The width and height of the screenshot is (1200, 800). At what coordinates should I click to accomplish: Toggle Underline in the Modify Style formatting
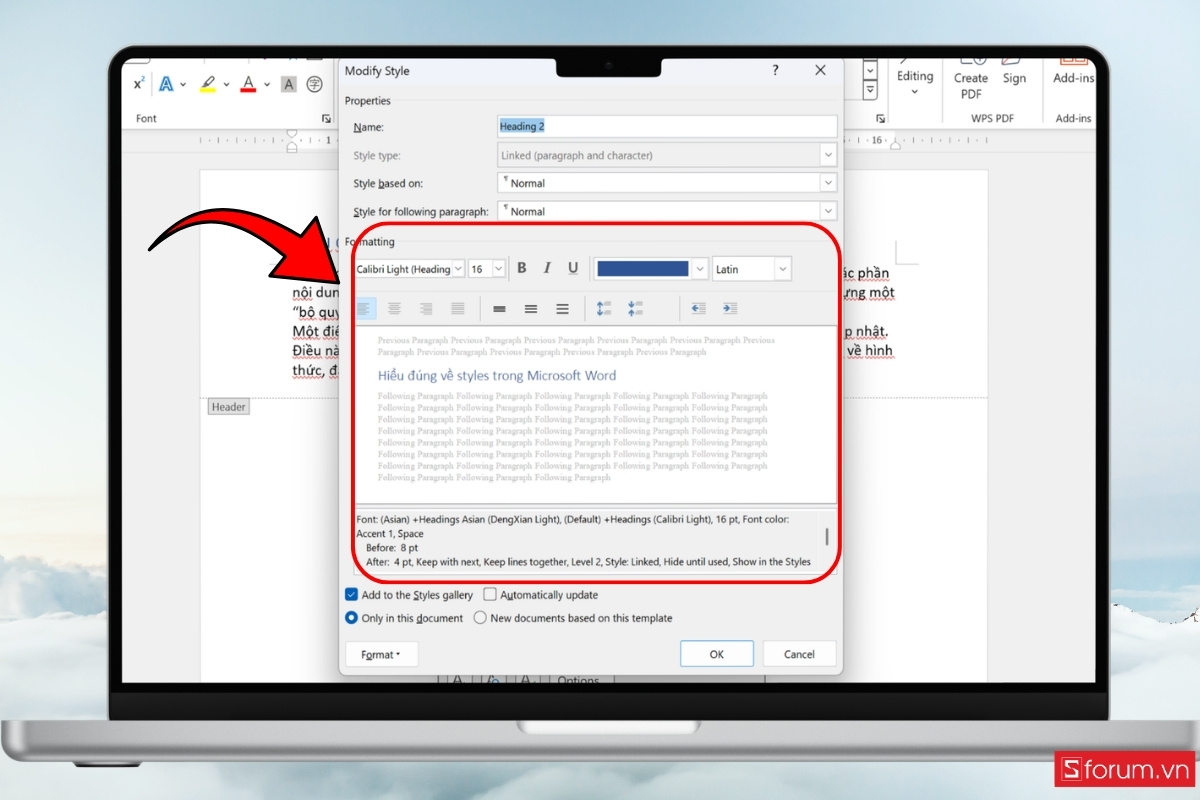[x=573, y=268]
